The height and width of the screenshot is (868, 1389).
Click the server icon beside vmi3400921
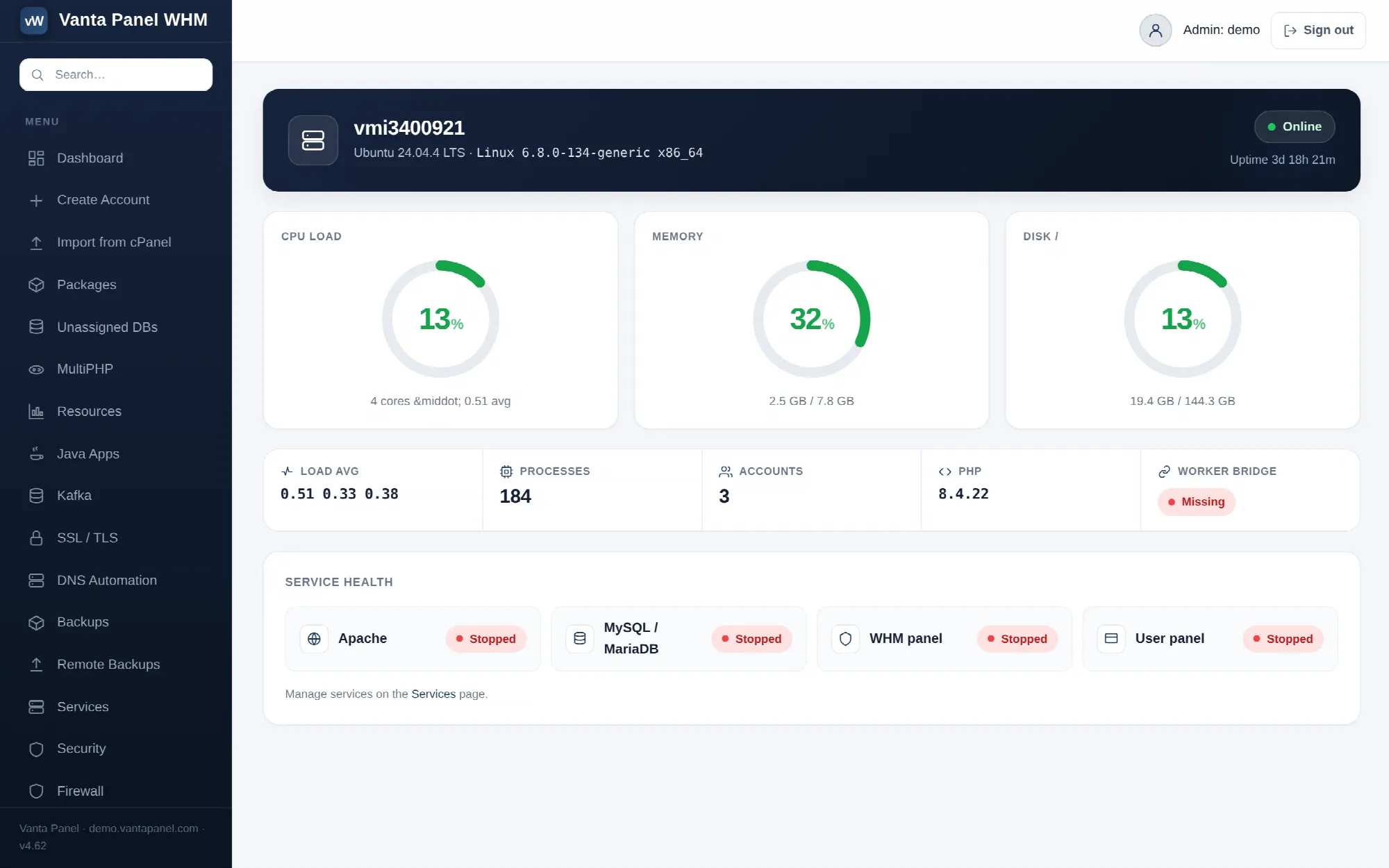313,140
